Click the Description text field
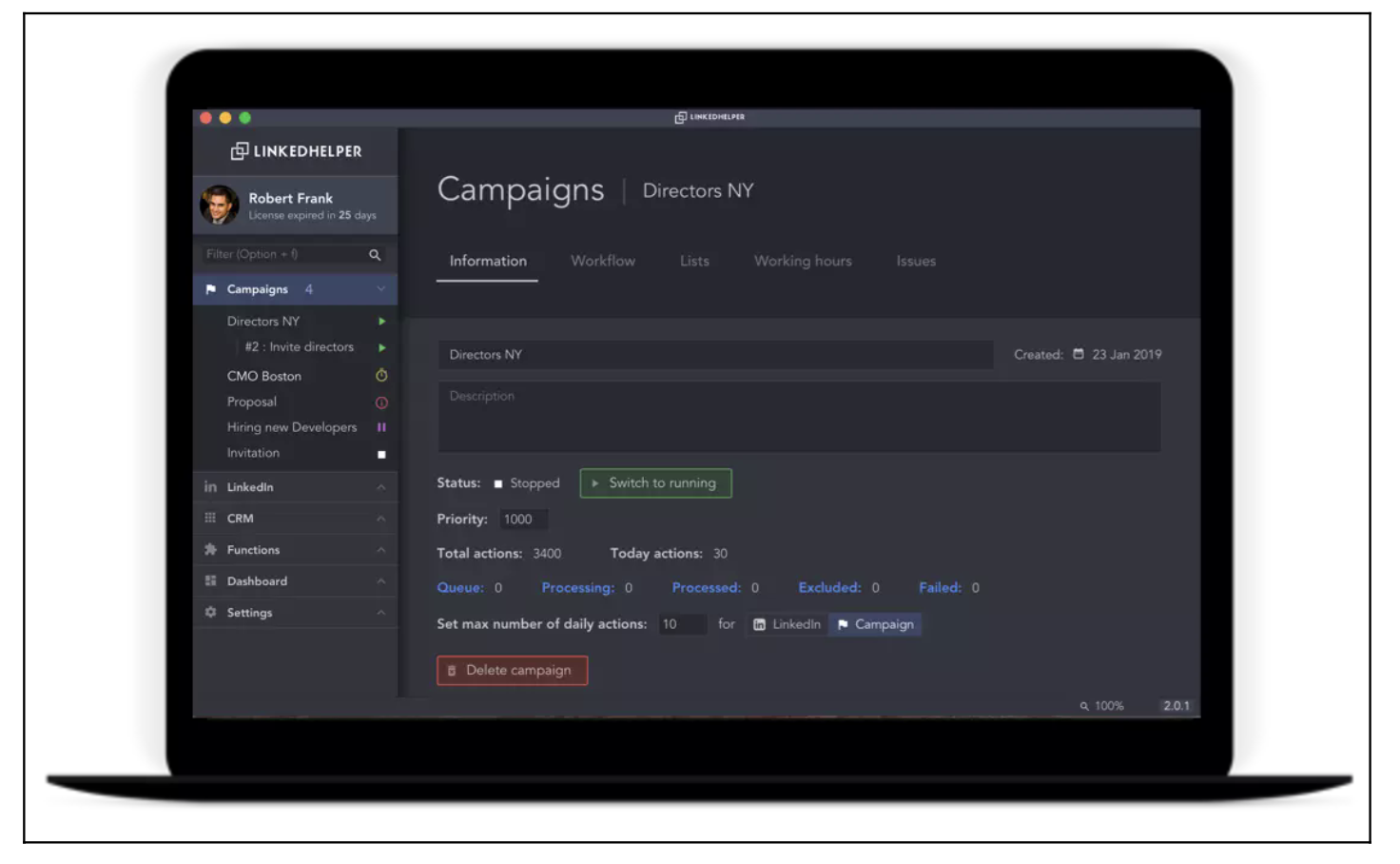The height and width of the screenshot is (864, 1400). [799, 417]
